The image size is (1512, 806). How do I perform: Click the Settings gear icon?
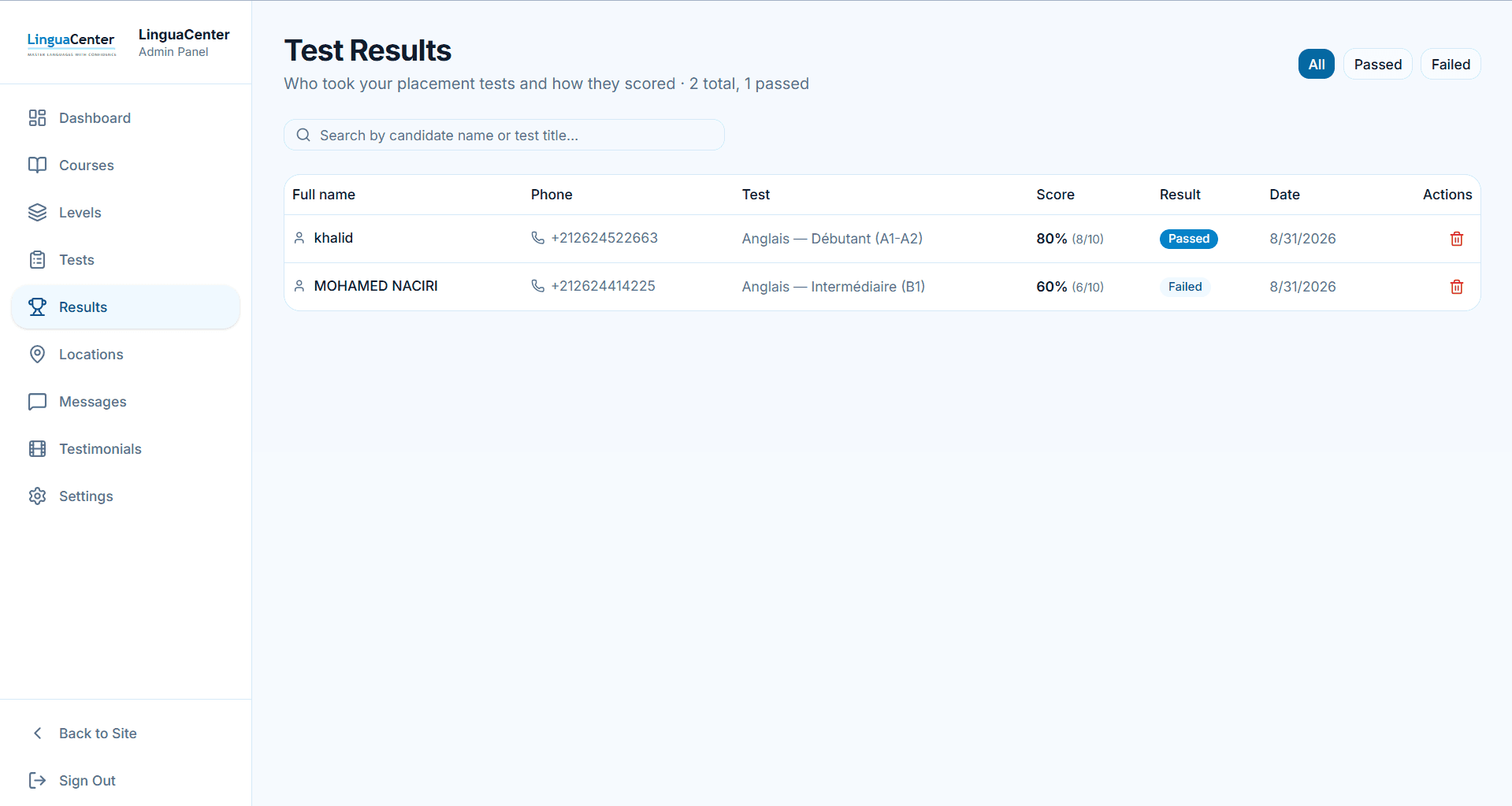pos(37,496)
